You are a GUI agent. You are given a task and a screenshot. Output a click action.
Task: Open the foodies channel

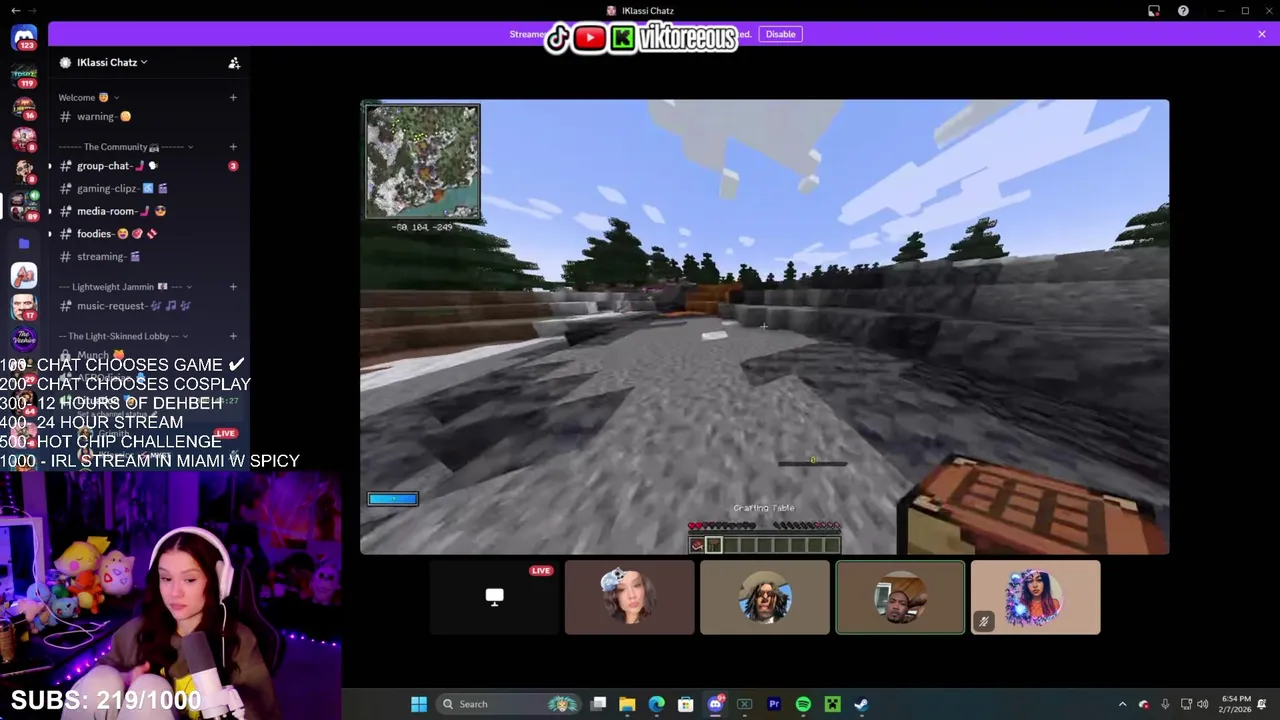coord(148,234)
